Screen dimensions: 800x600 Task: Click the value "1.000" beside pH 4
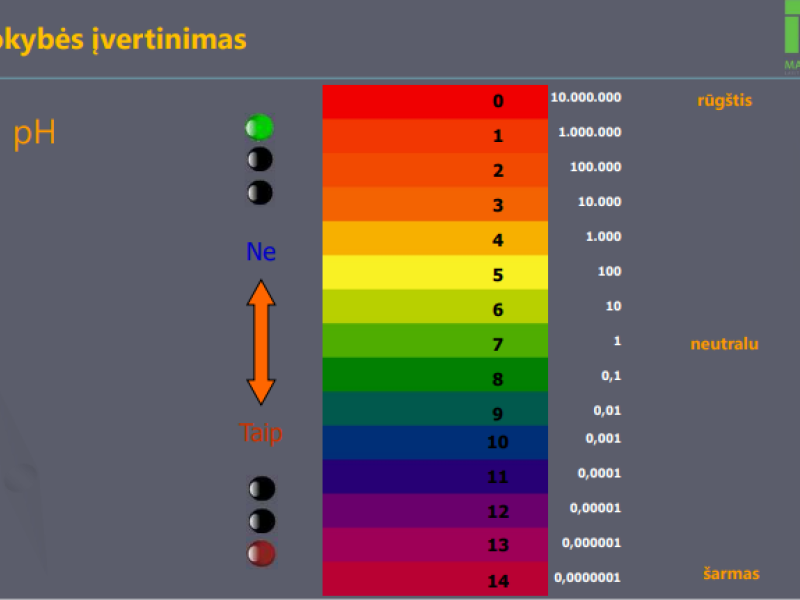(x=604, y=236)
